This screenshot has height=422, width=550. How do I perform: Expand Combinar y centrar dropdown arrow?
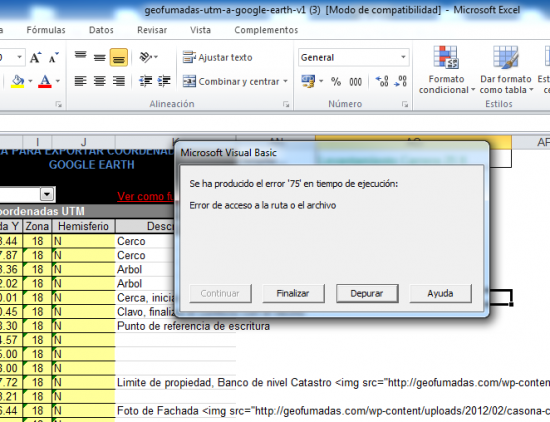point(286,81)
